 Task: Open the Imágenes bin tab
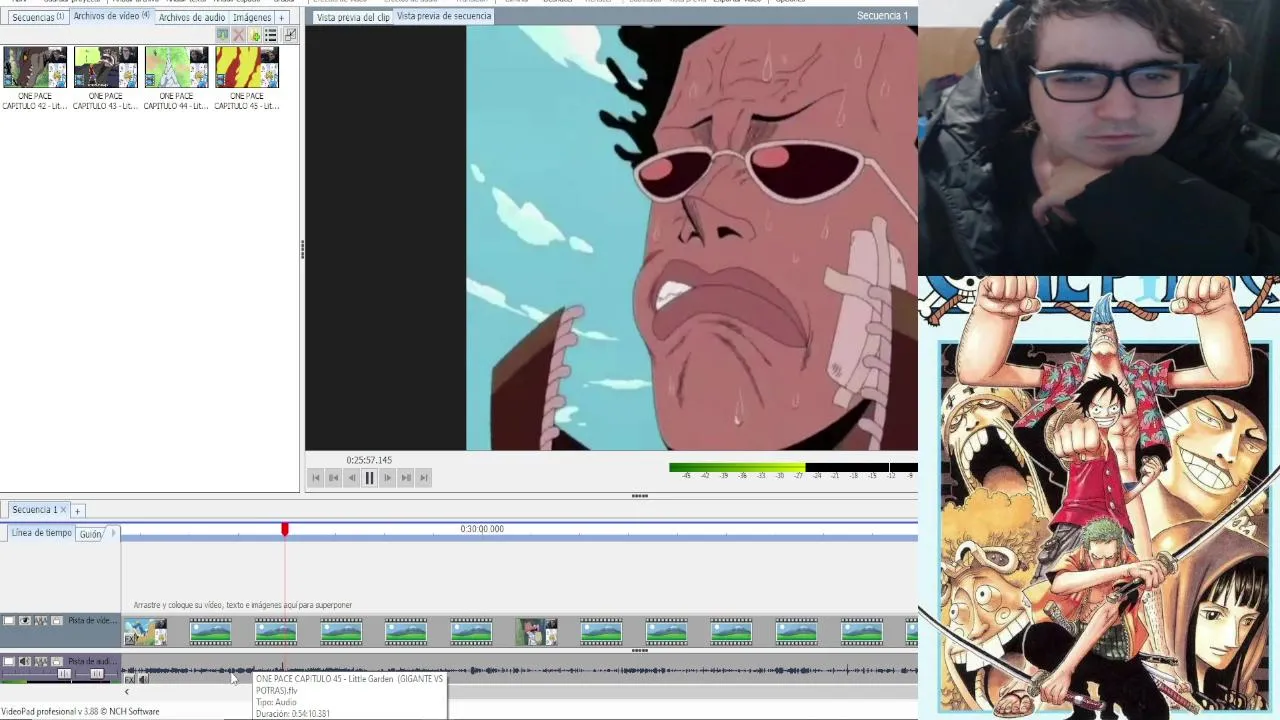(252, 17)
